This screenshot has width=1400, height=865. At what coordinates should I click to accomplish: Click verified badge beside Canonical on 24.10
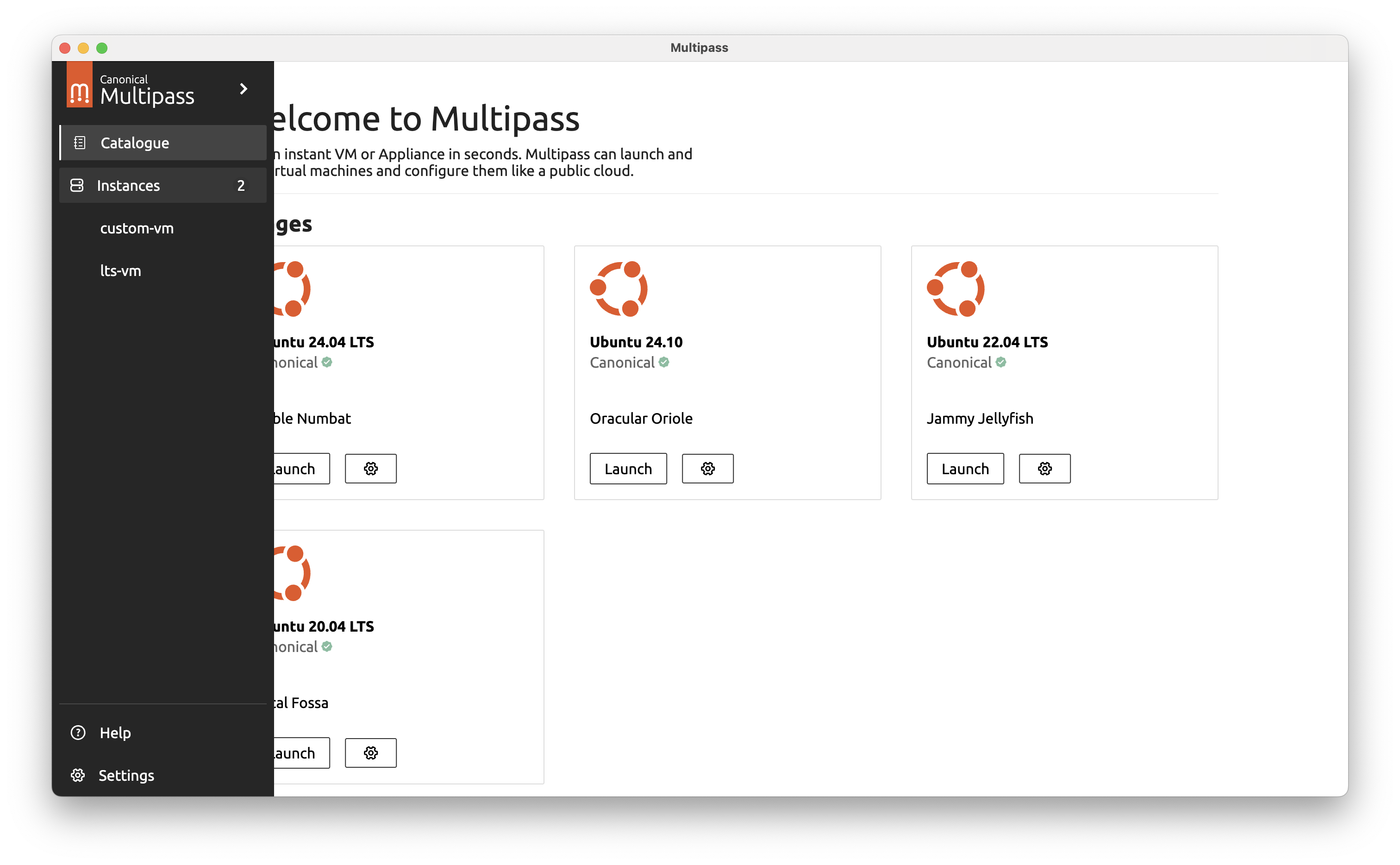[x=663, y=362]
